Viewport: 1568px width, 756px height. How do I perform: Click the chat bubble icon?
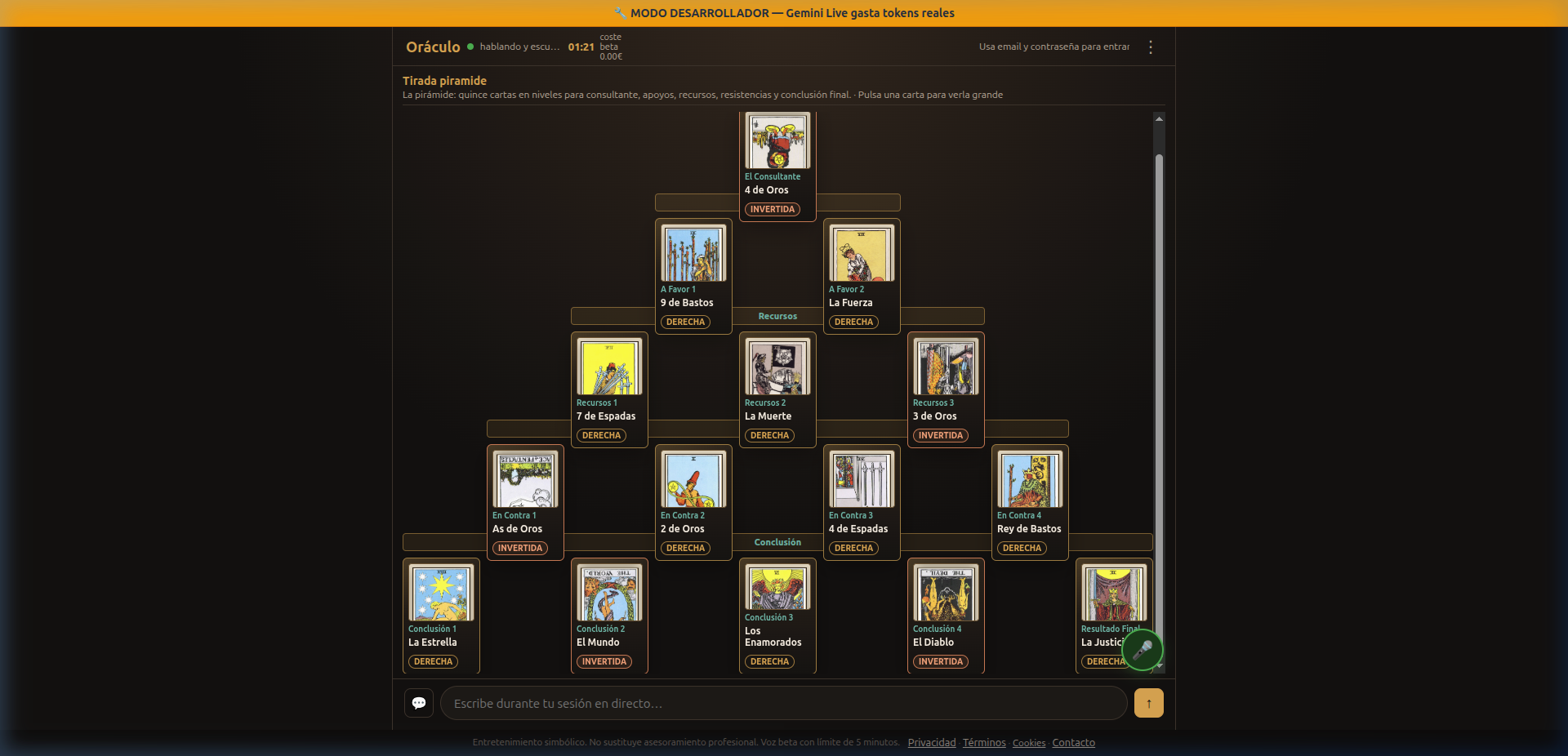[x=419, y=703]
